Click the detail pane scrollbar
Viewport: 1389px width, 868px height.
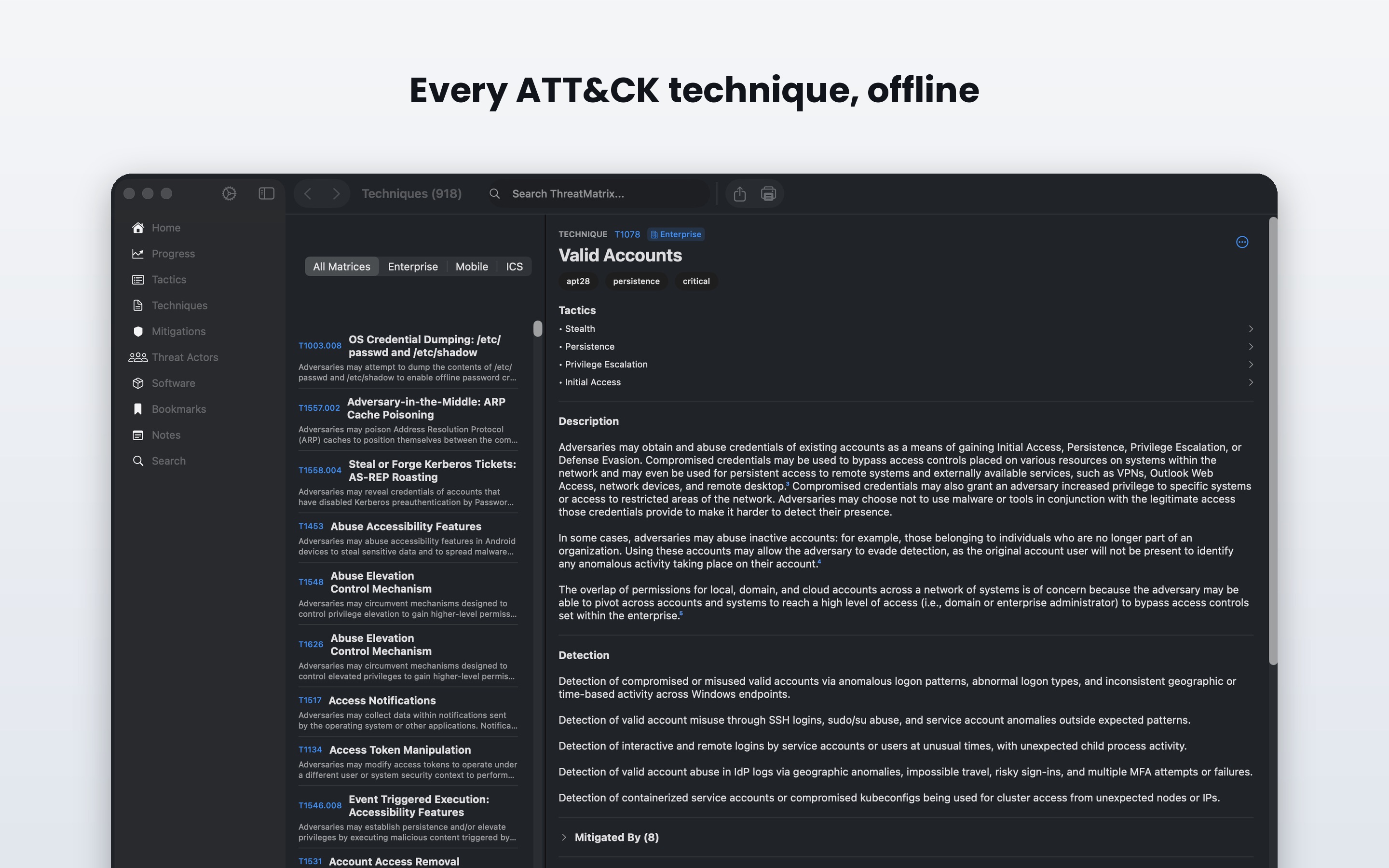[x=1272, y=441]
